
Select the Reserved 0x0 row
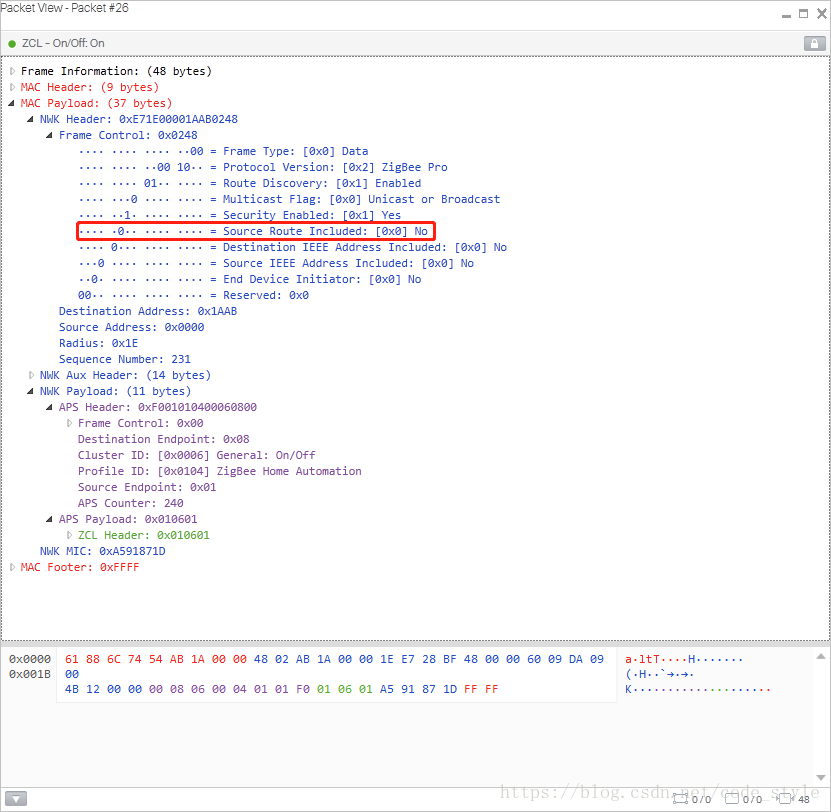coord(193,295)
